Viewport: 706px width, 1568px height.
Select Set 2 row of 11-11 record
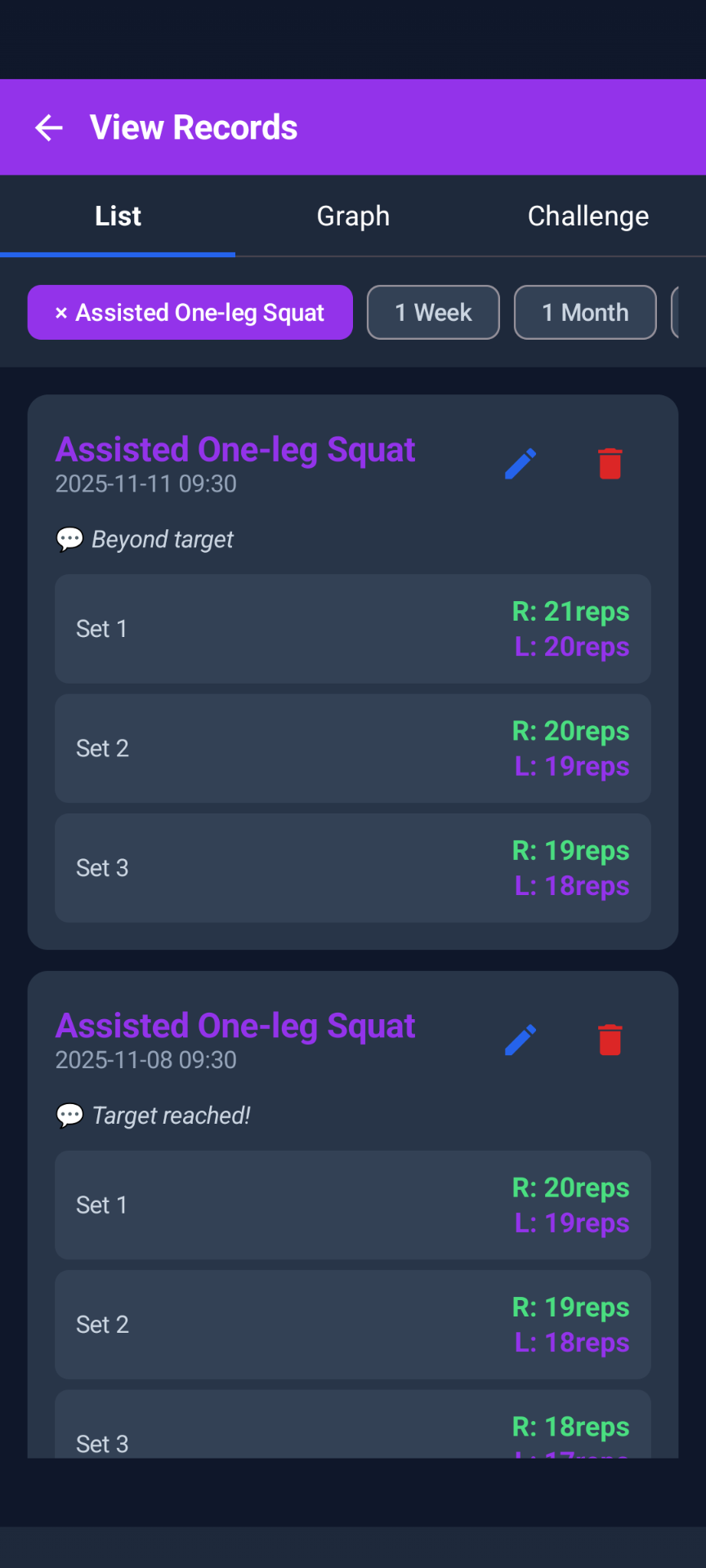click(353, 748)
